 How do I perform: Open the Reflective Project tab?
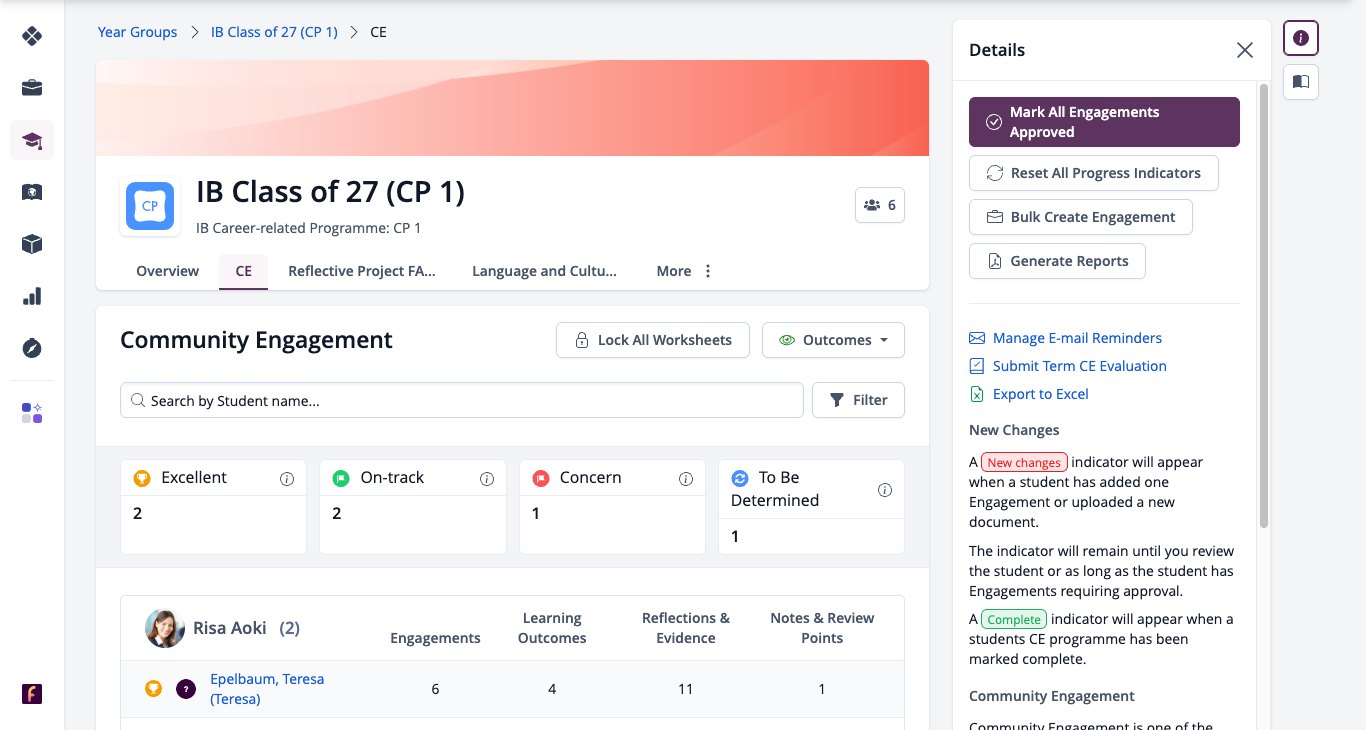362,271
